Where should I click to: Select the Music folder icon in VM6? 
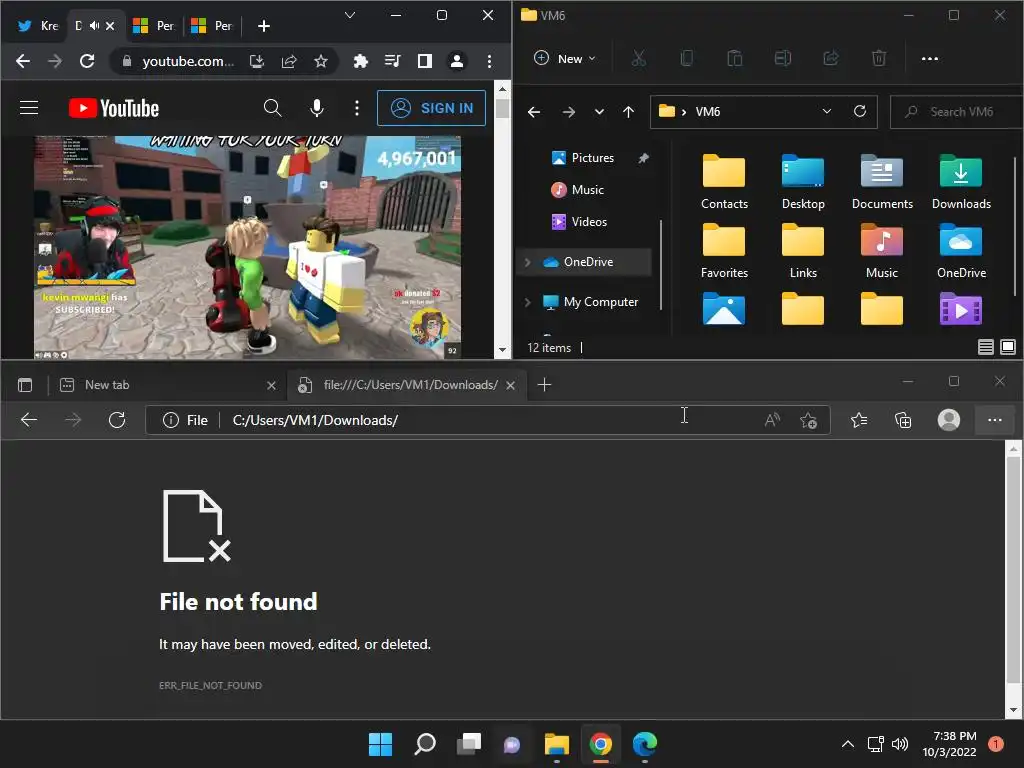pyautogui.click(x=882, y=251)
